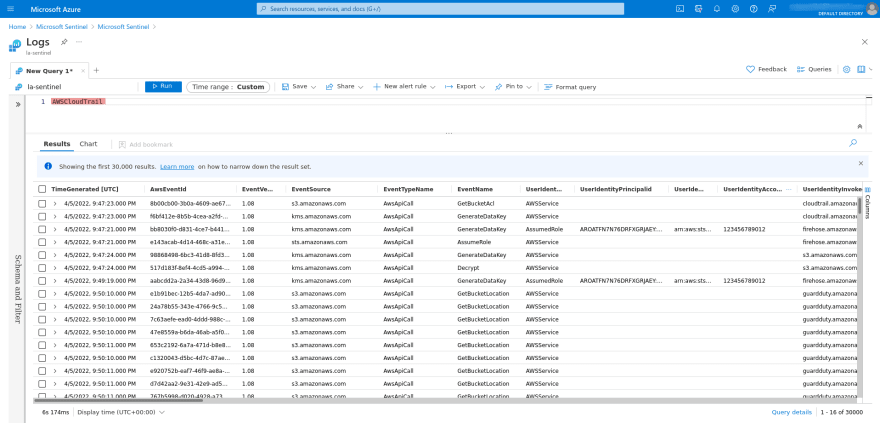Check the row with Decrypt event

42,268
